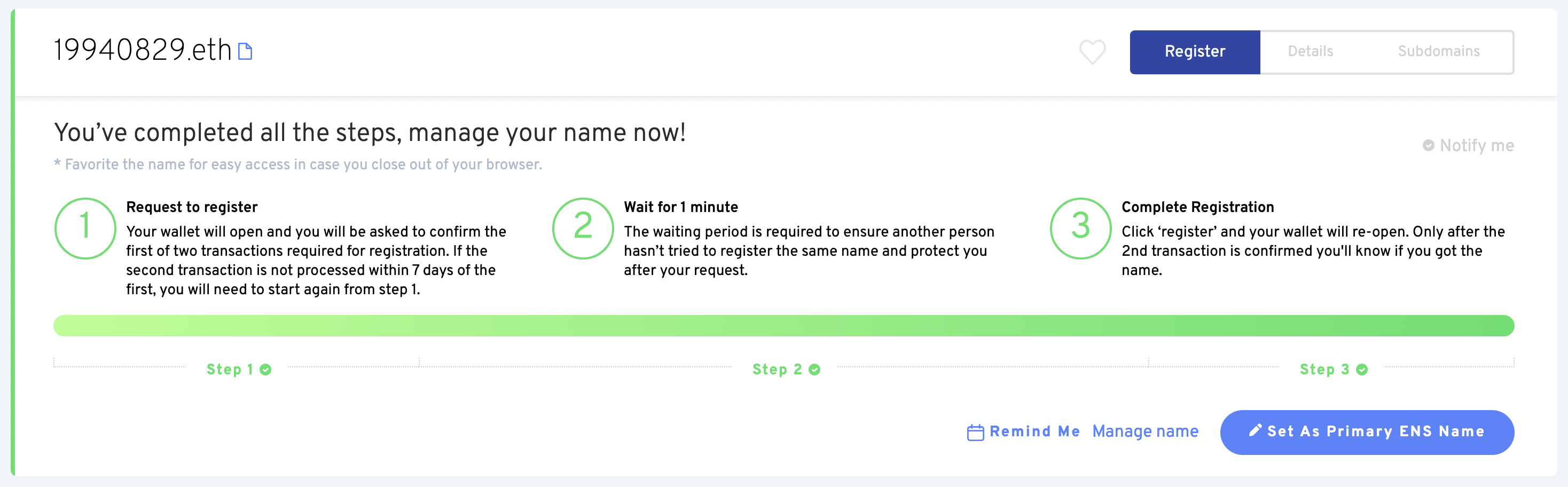Click the checkmark icon next to Notify me
This screenshot has width=1568, height=487.
[1428, 145]
